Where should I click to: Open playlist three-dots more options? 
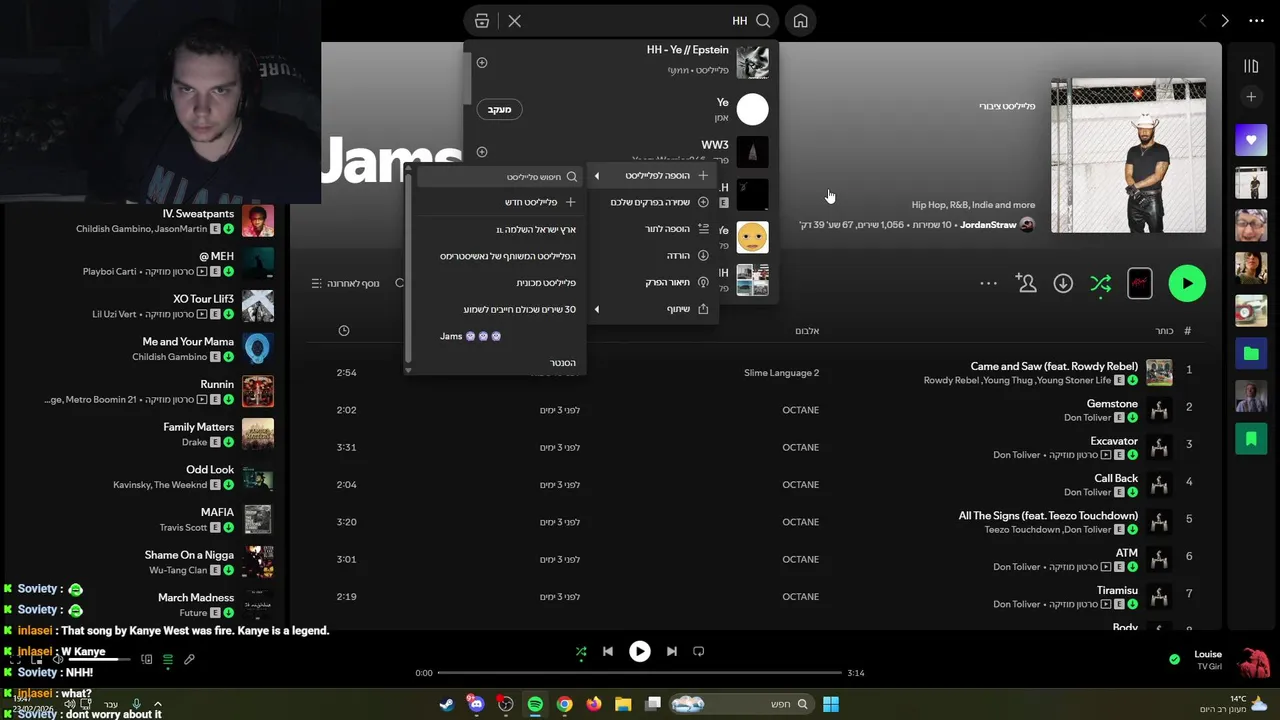click(988, 284)
